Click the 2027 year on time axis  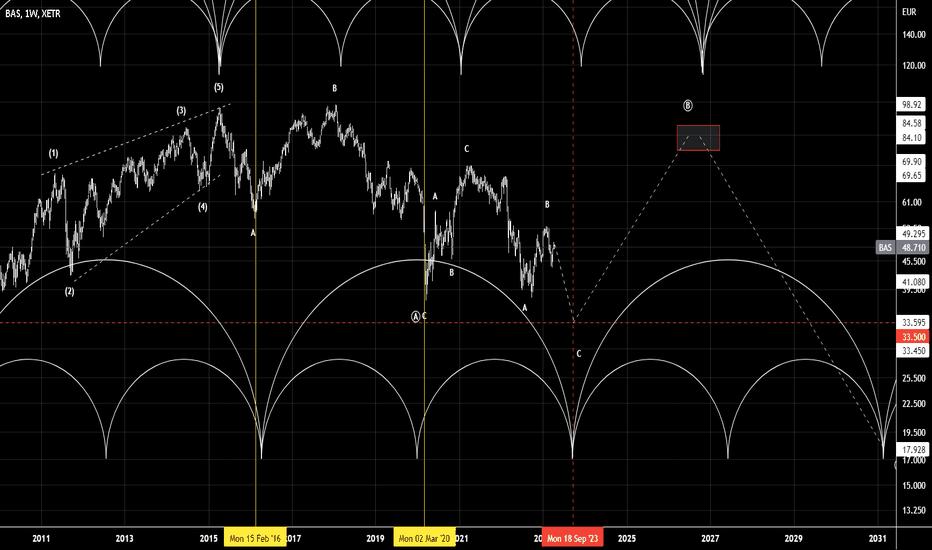click(x=710, y=539)
